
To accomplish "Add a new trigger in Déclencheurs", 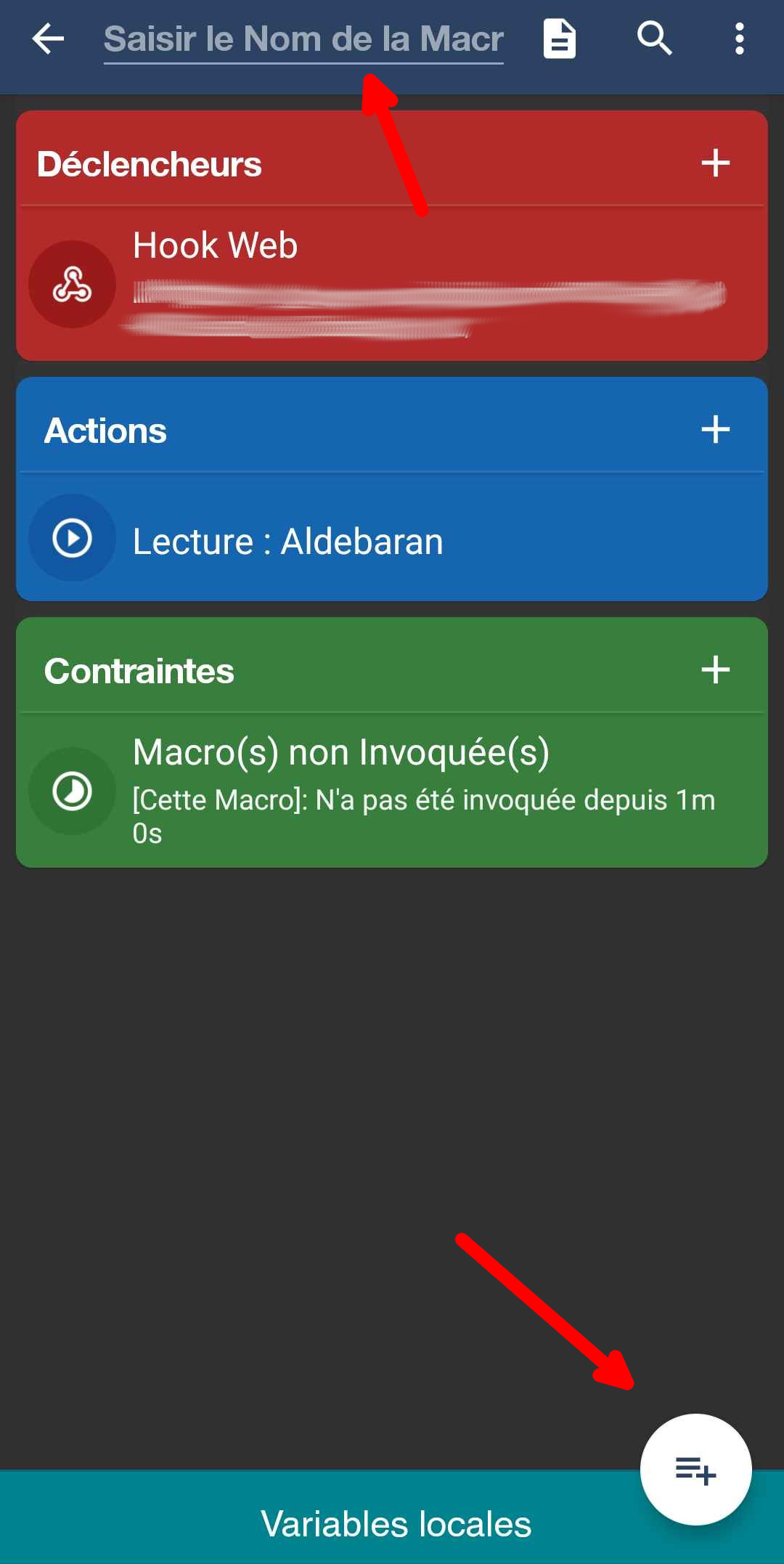I will pos(715,163).
